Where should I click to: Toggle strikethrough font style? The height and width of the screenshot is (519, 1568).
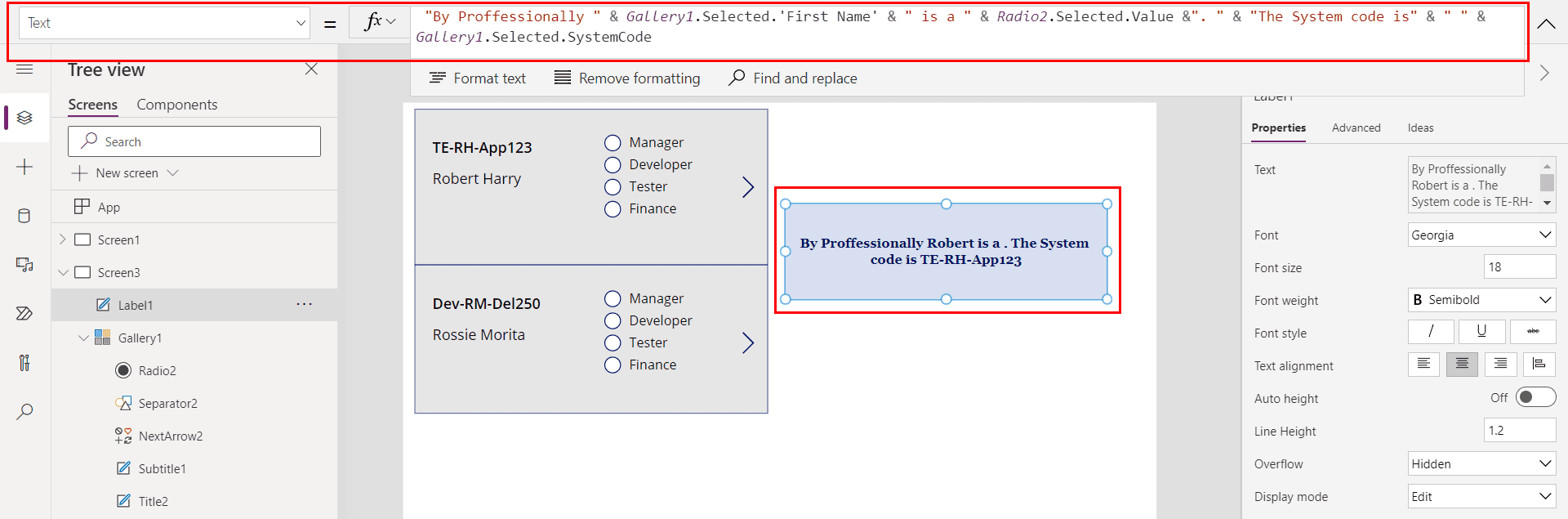coord(1533,331)
